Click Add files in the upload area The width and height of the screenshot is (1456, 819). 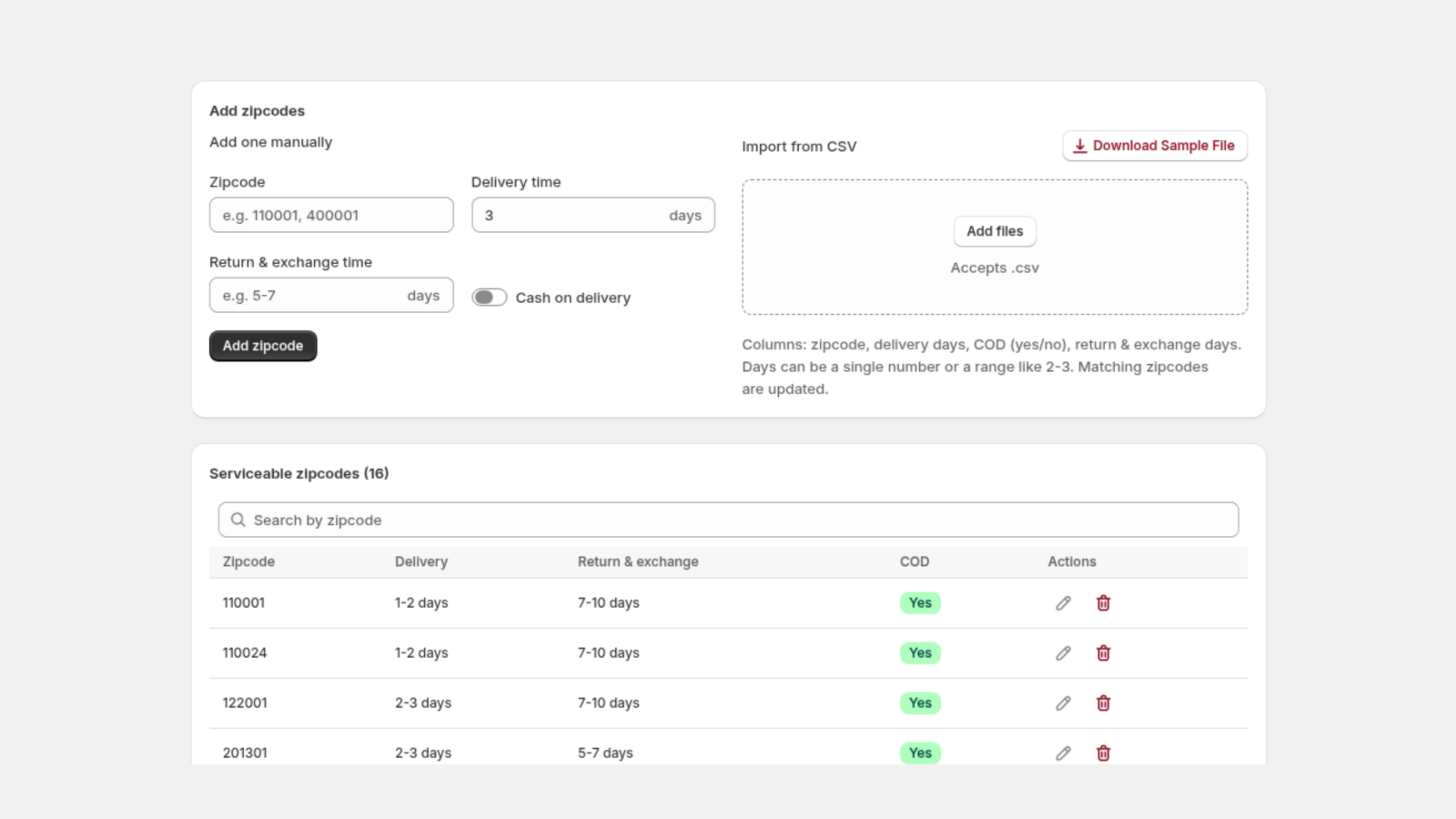click(995, 231)
